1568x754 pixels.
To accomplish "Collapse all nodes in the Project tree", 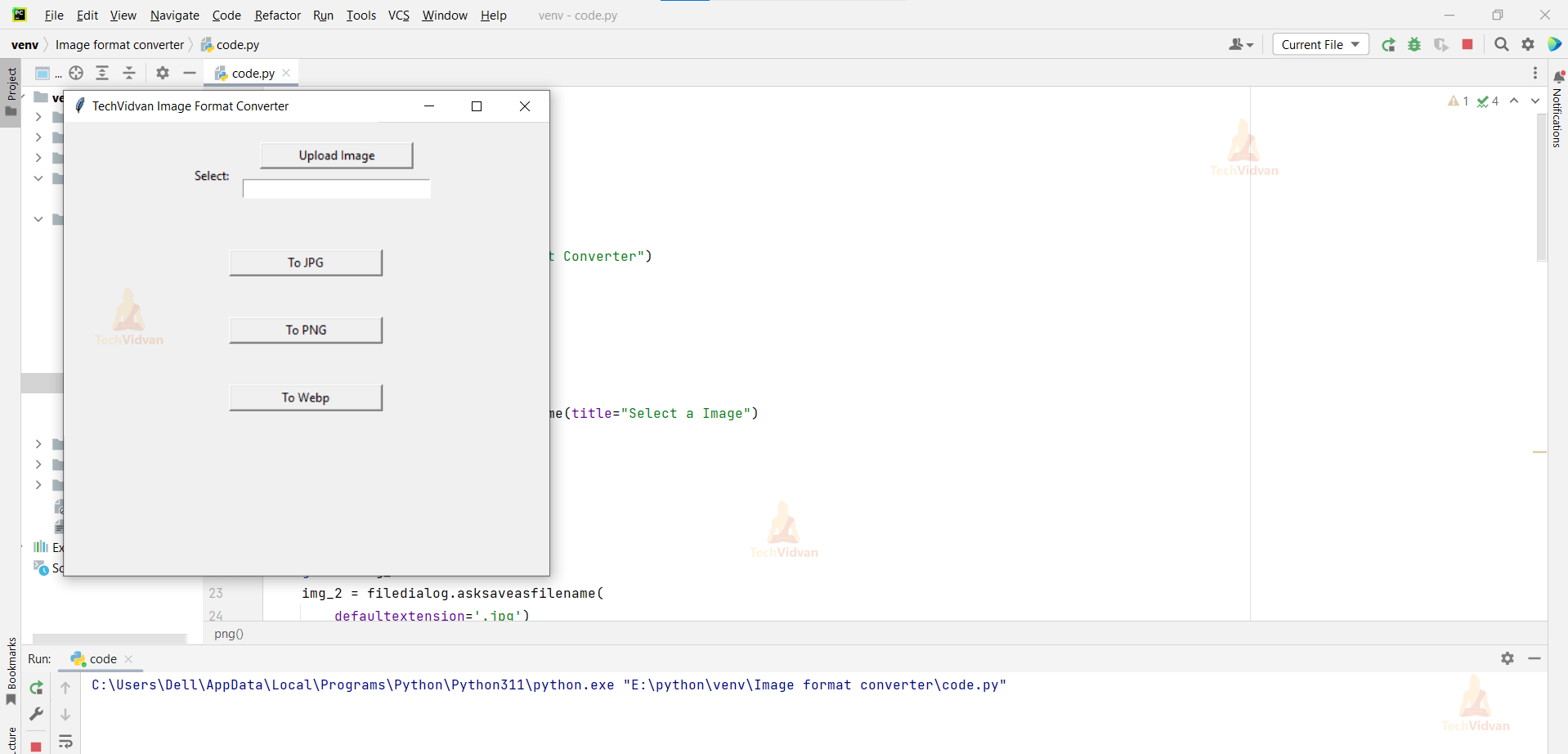I will [x=128, y=73].
